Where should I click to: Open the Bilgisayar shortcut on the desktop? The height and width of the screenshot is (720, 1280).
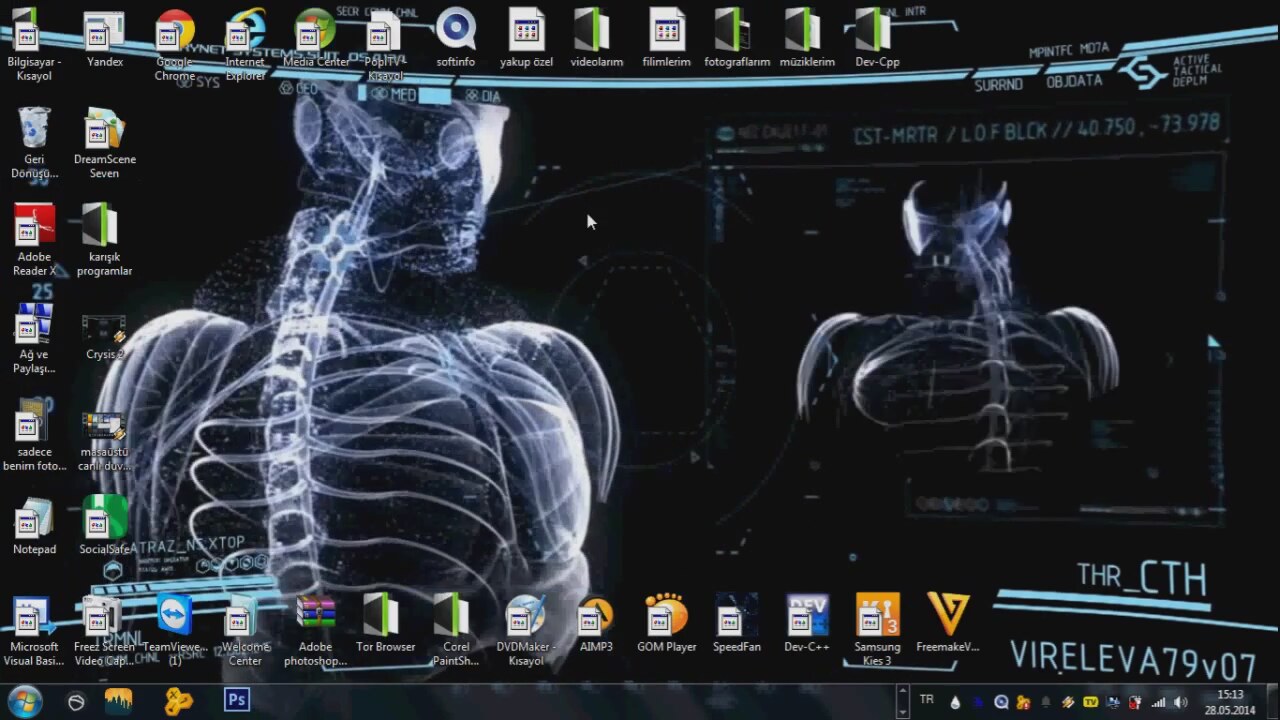tap(34, 45)
